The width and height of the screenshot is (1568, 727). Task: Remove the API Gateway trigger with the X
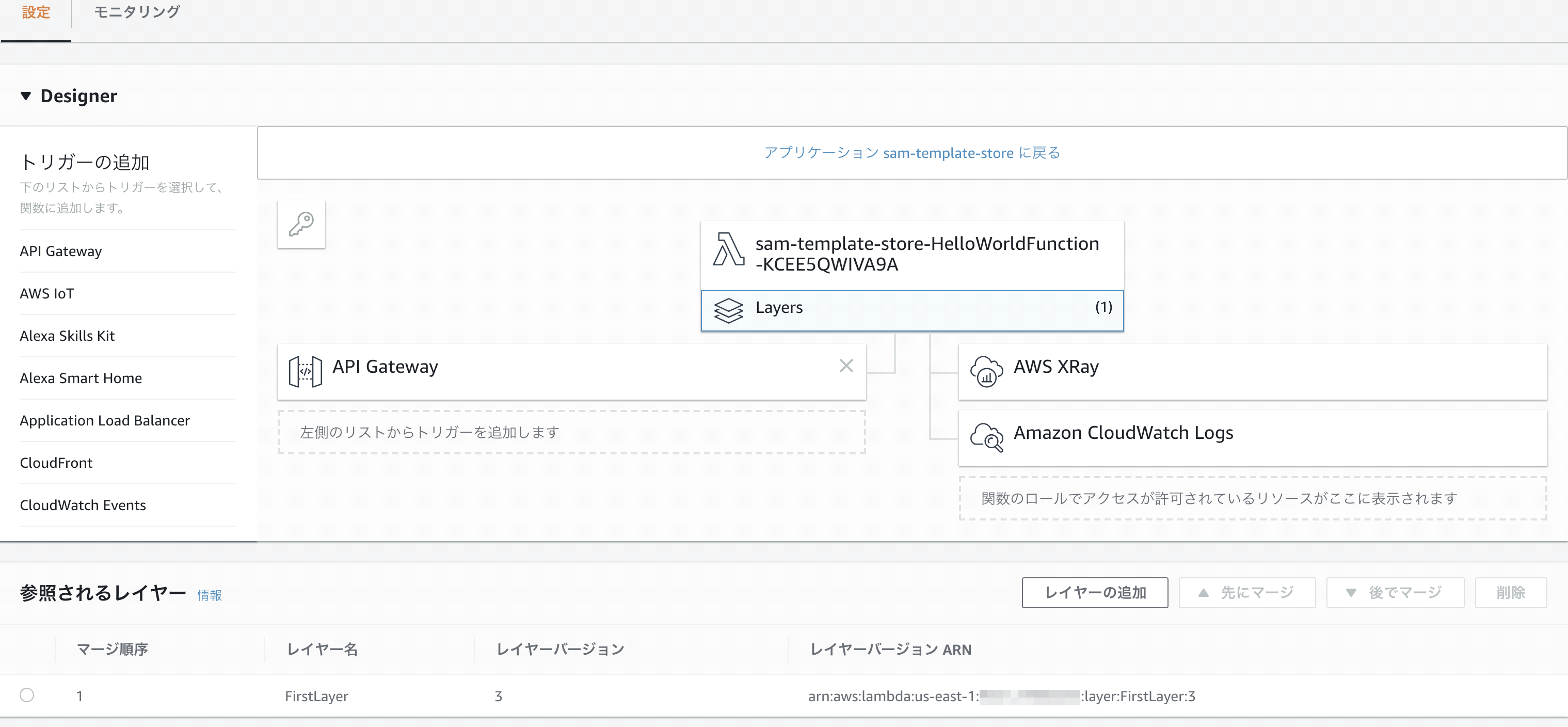click(846, 366)
